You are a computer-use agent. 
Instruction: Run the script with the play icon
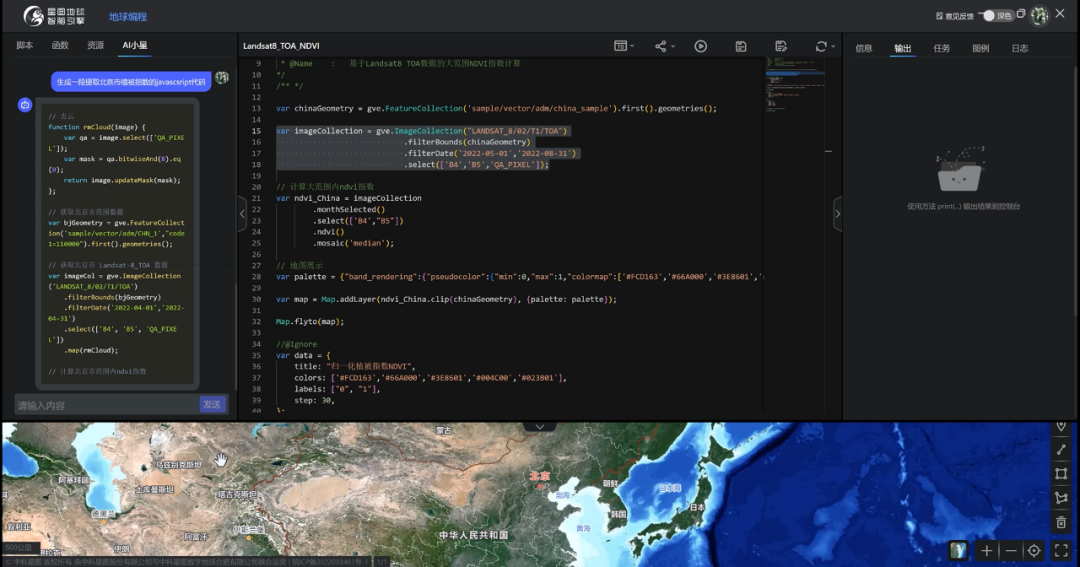[x=700, y=46]
